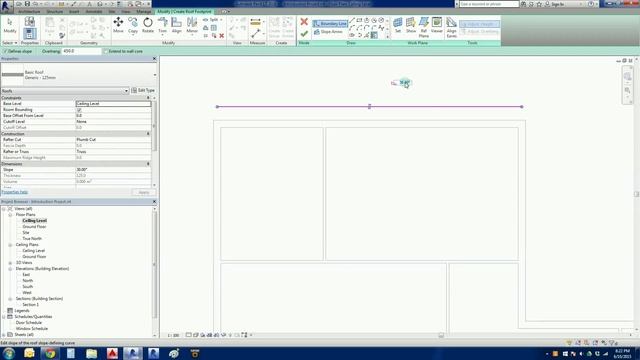Open the Annotate ribbon tab
Screen dimensions: 640x360
coord(94,11)
